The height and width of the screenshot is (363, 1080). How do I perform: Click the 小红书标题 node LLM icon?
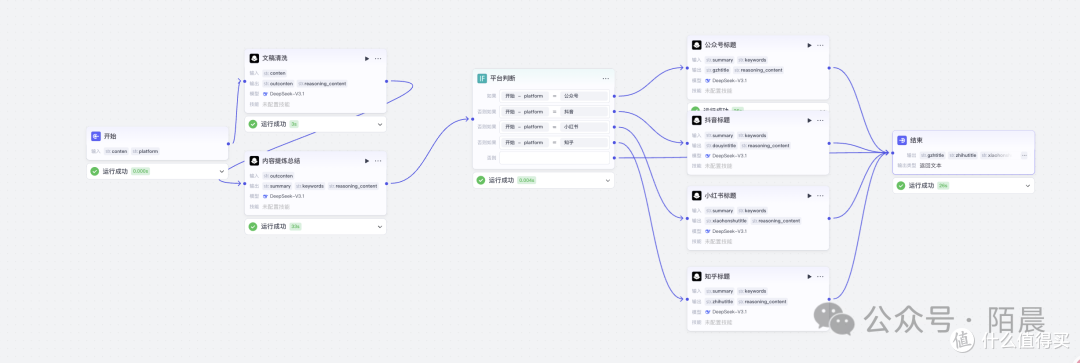(x=696, y=196)
